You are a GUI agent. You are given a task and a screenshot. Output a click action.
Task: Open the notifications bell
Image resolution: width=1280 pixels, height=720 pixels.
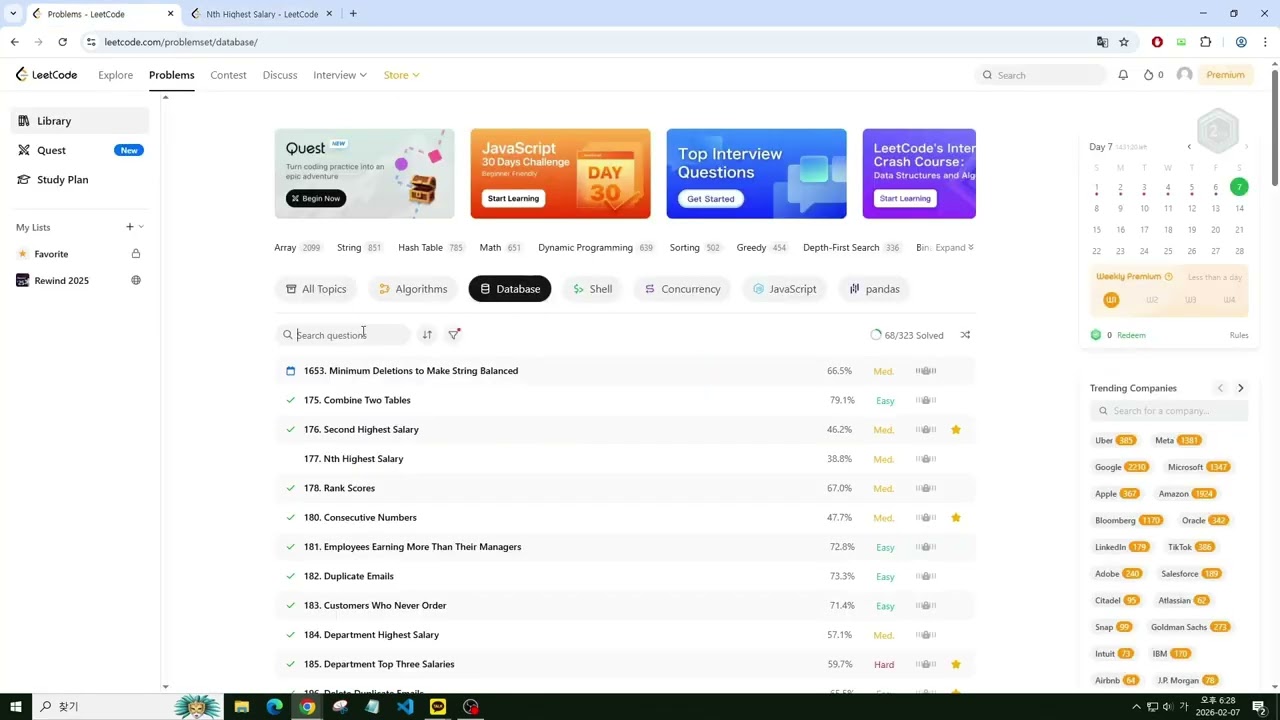[1123, 75]
